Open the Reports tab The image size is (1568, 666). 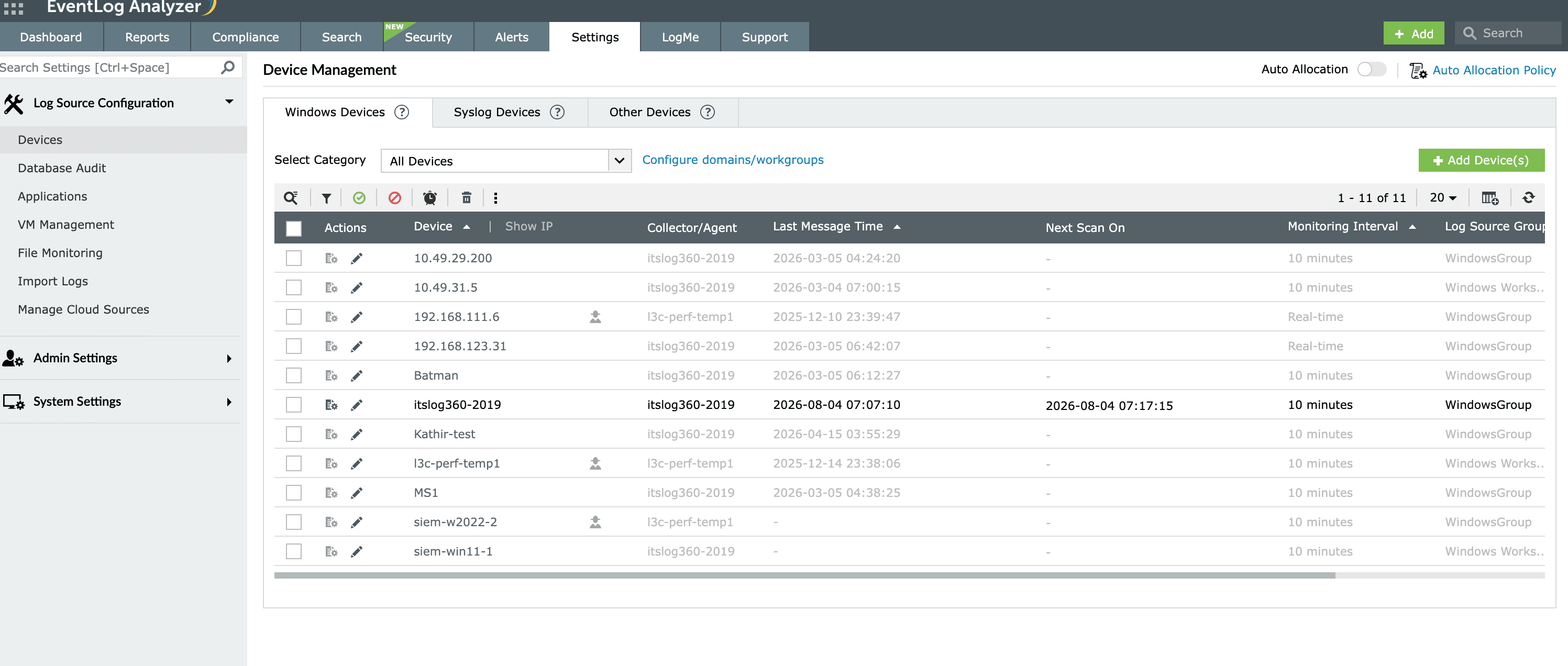click(x=147, y=37)
